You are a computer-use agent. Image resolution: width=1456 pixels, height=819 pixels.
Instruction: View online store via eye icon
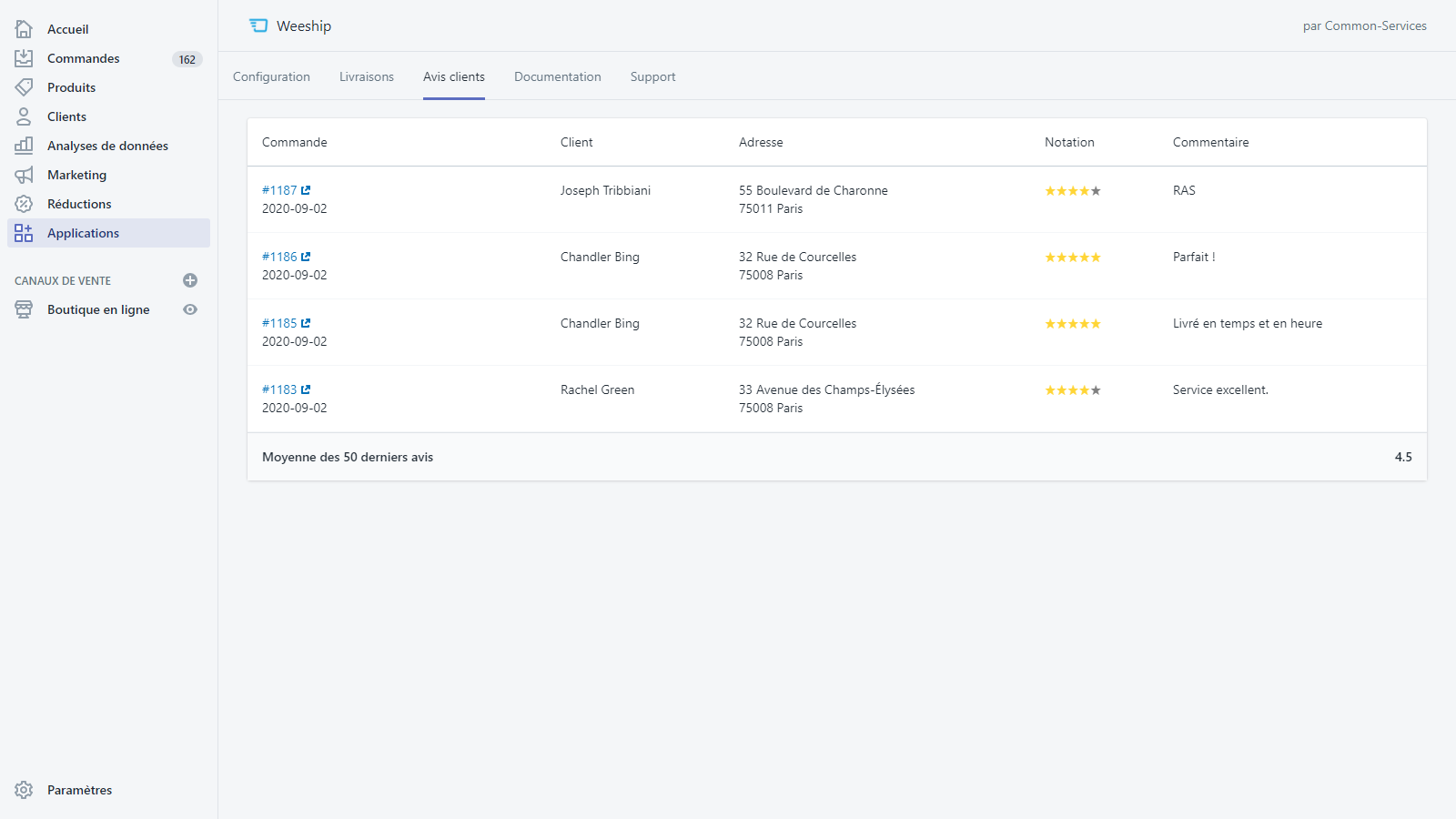(x=190, y=309)
